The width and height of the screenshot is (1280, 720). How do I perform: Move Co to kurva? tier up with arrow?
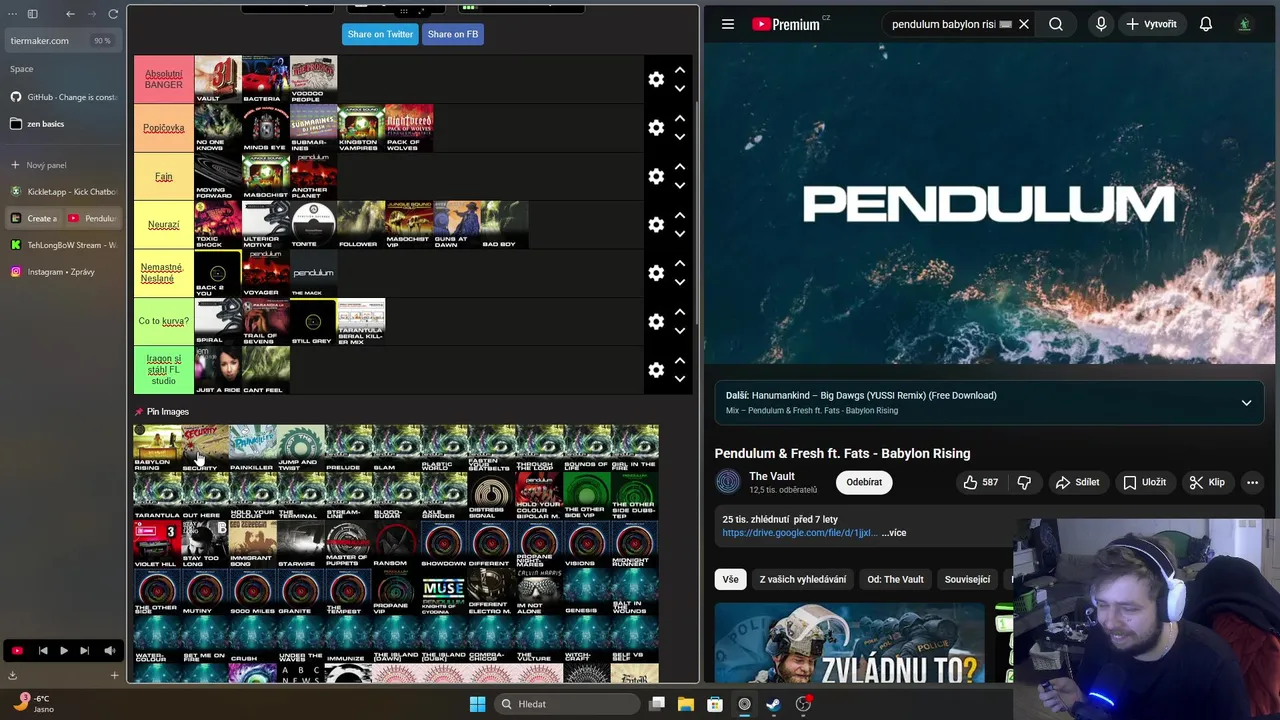680,311
